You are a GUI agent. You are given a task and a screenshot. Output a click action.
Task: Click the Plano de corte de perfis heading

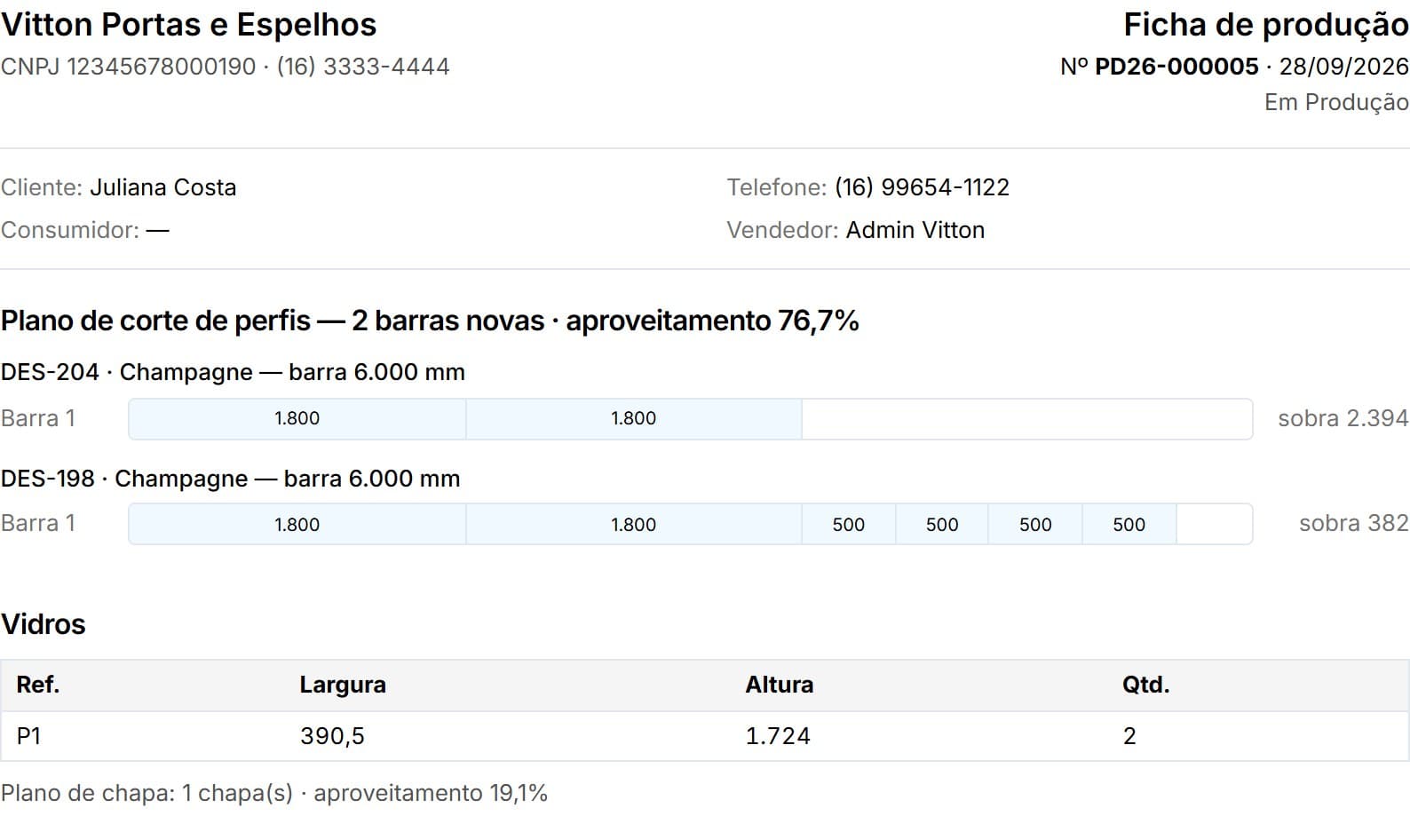coord(430,321)
